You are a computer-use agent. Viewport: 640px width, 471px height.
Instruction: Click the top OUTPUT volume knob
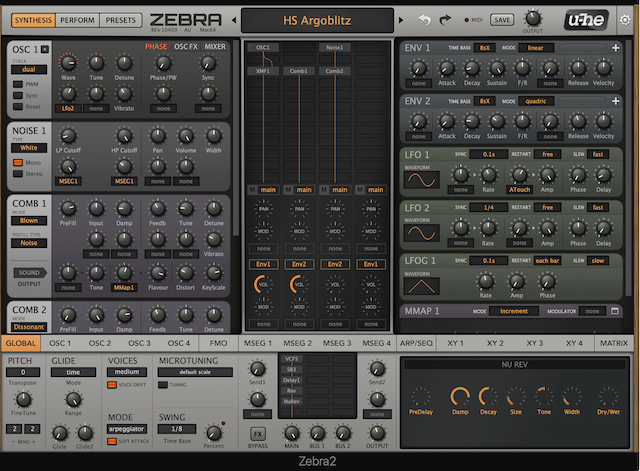point(533,19)
